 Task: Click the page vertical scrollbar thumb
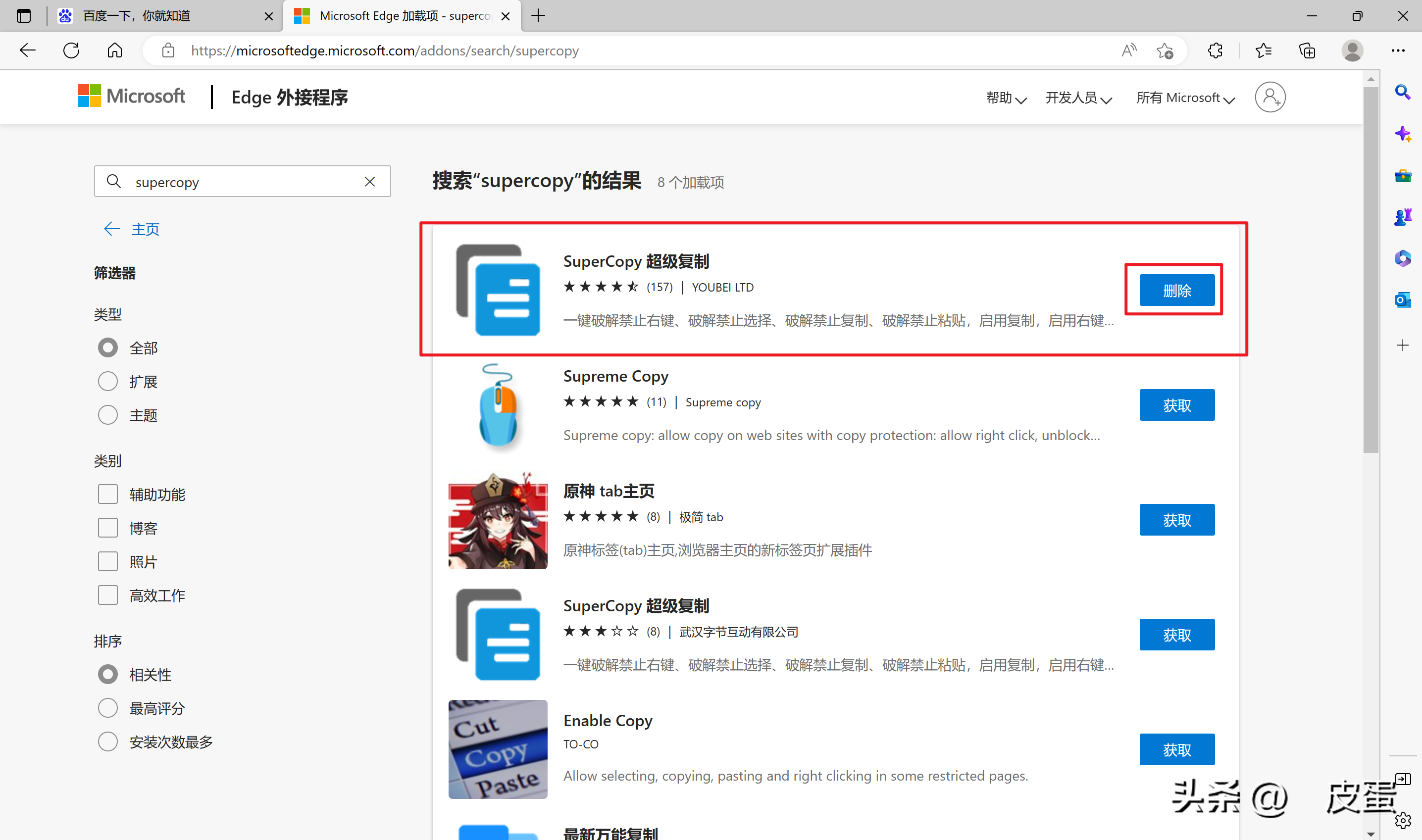(1371, 269)
